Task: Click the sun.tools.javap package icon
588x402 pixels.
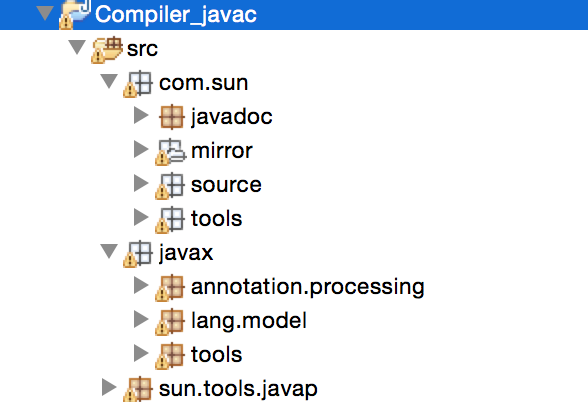Action: point(138,389)
